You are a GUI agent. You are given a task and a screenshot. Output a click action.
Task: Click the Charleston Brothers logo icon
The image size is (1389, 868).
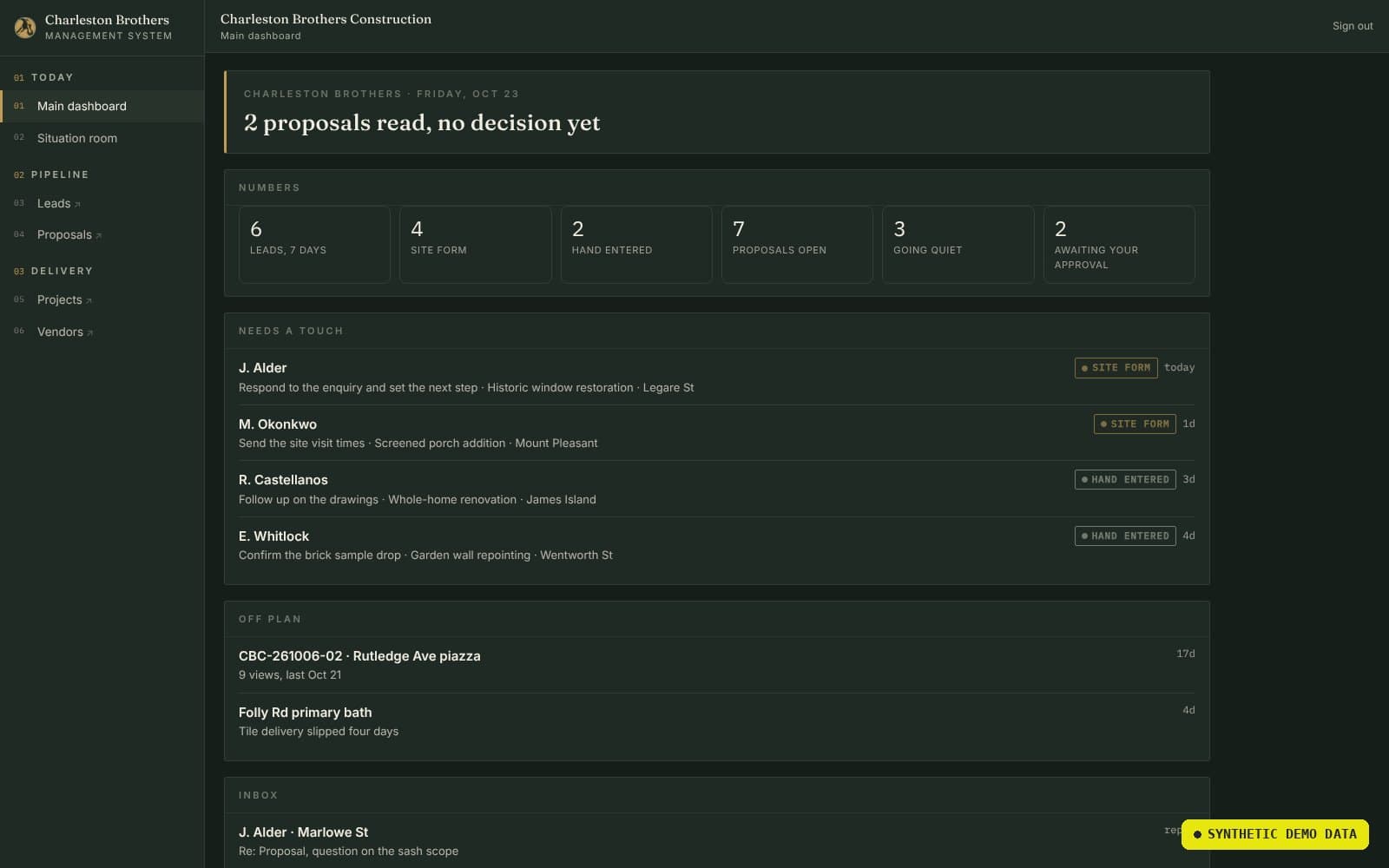(25, 28)
